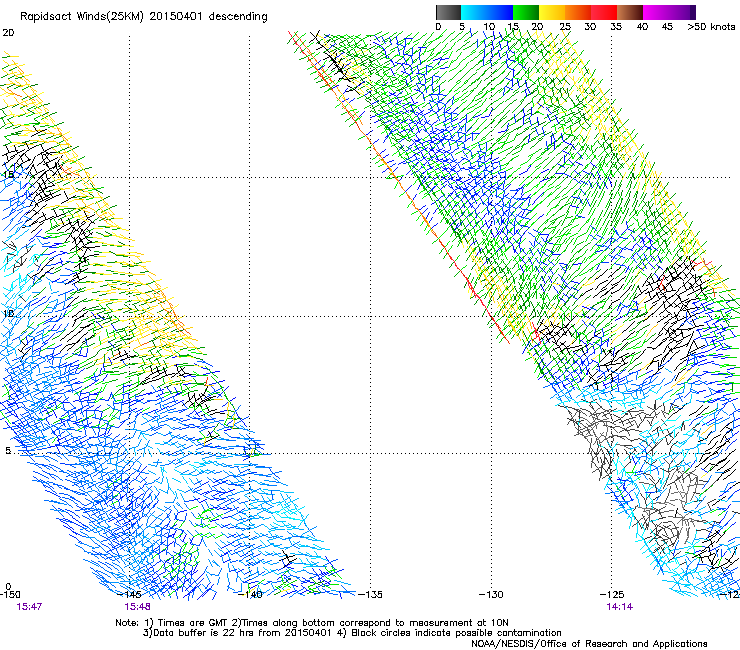Select the yellow 20-25 knots color band
This screenshot has height=650, width=740.
(x=552, y=12)
